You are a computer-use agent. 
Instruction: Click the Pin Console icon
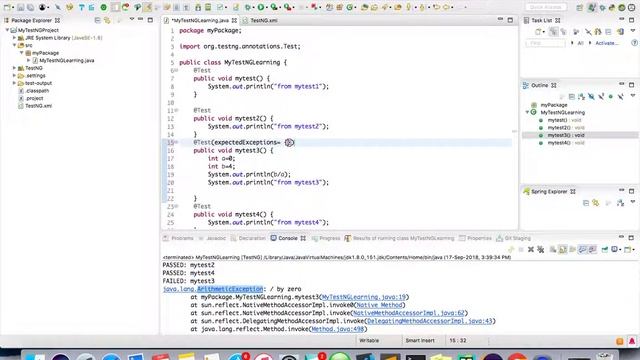(604, 249)
